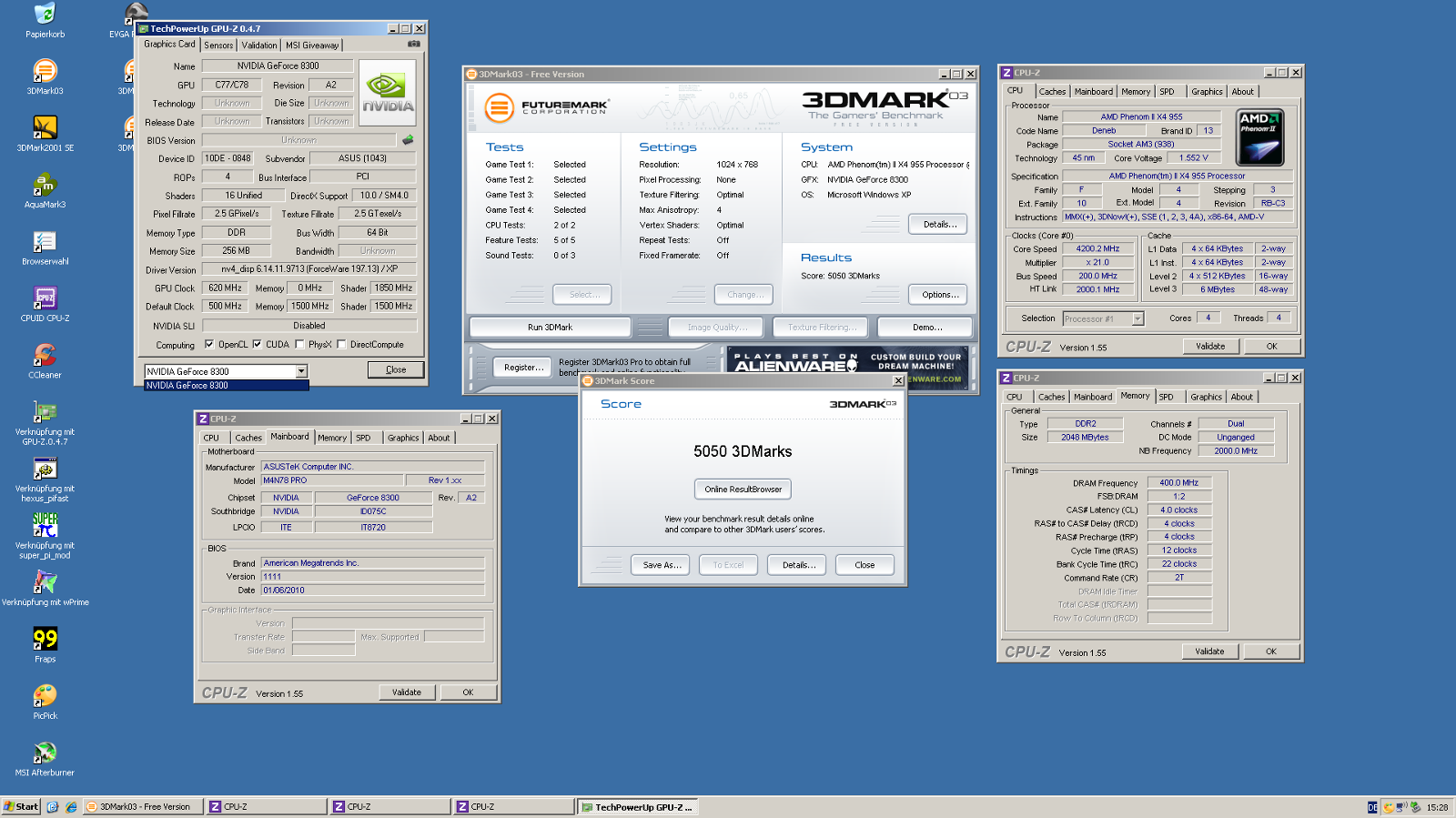This screenshot has height=818, width=1456.
Task: Click the show desktop quick launch icon
Action: click(53, 807)
